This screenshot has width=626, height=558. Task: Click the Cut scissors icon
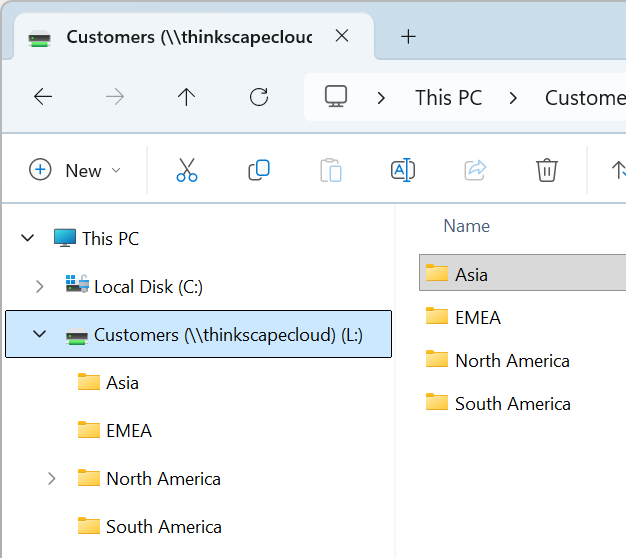click(x=187, y=170)
